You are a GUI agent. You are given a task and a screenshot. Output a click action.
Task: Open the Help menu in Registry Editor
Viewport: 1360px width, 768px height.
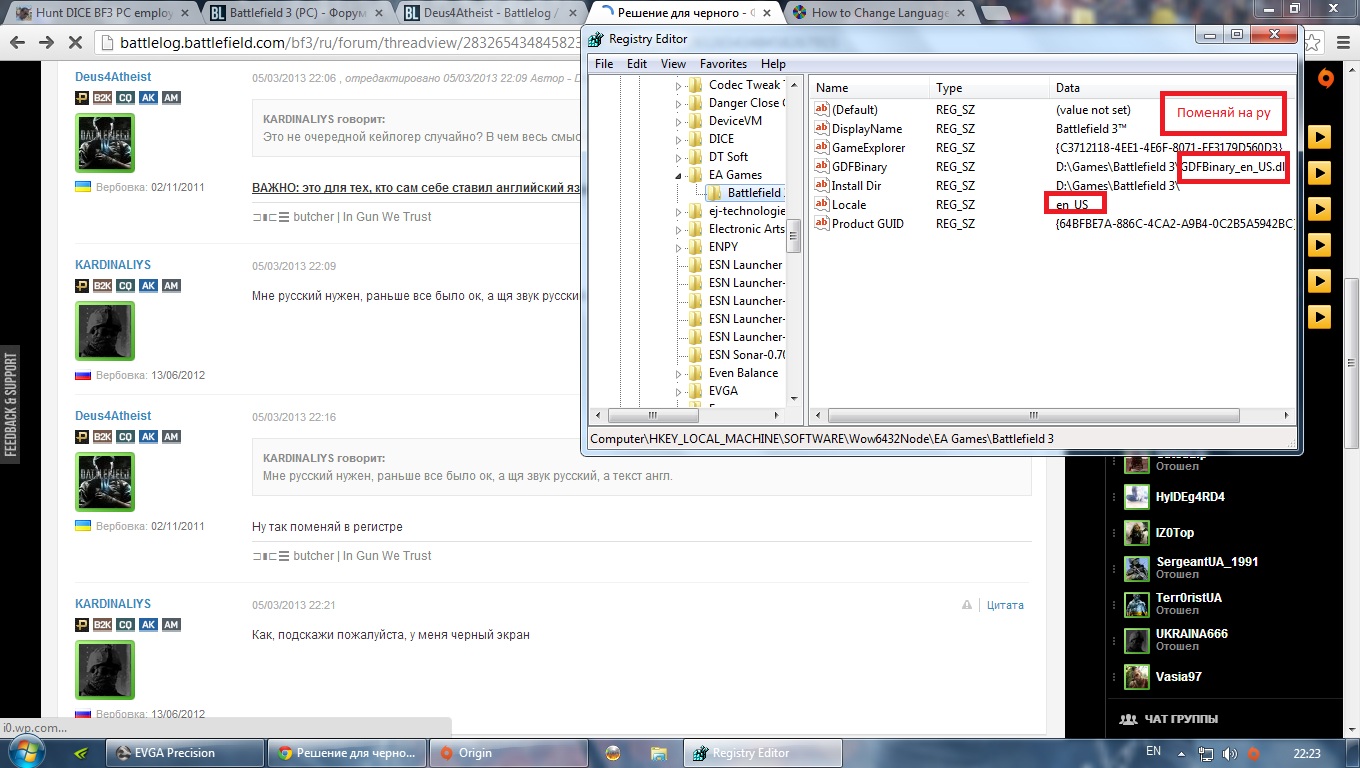(x=774, y=64)
